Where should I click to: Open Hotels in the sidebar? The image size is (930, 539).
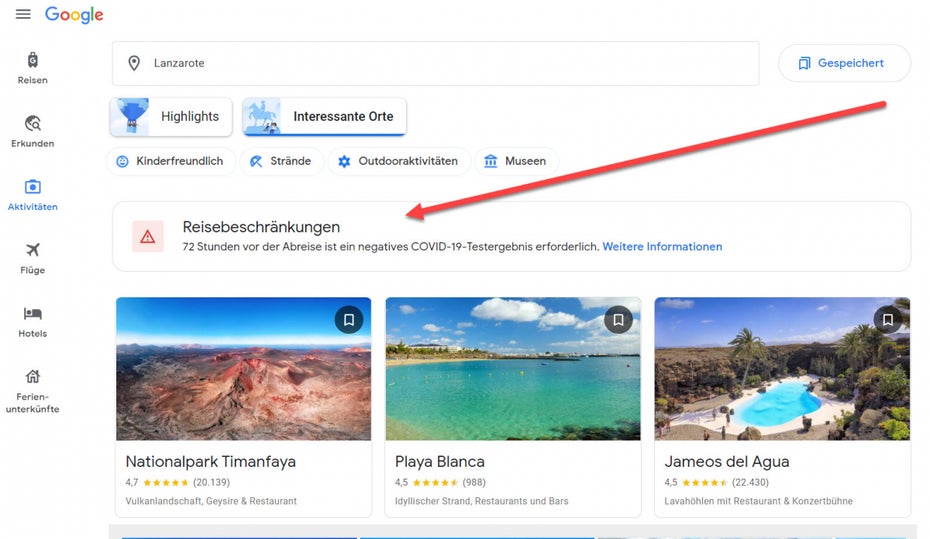point(33,322)
